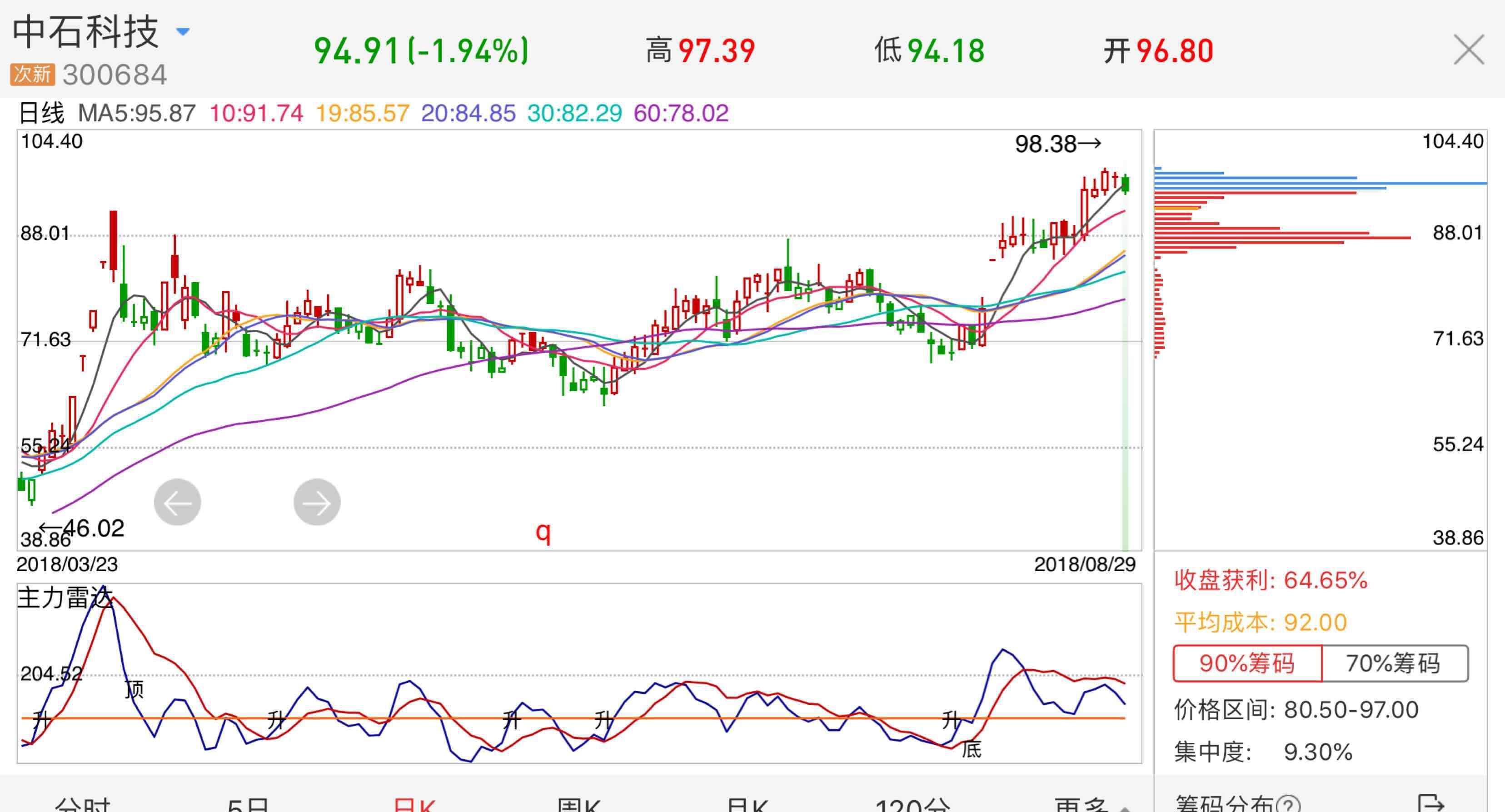The width and height of the screenshot is (1505, 812).
Task: Tap the 主力雷达 indicator label
Action: pyautogui.click(x=64, y=598)
